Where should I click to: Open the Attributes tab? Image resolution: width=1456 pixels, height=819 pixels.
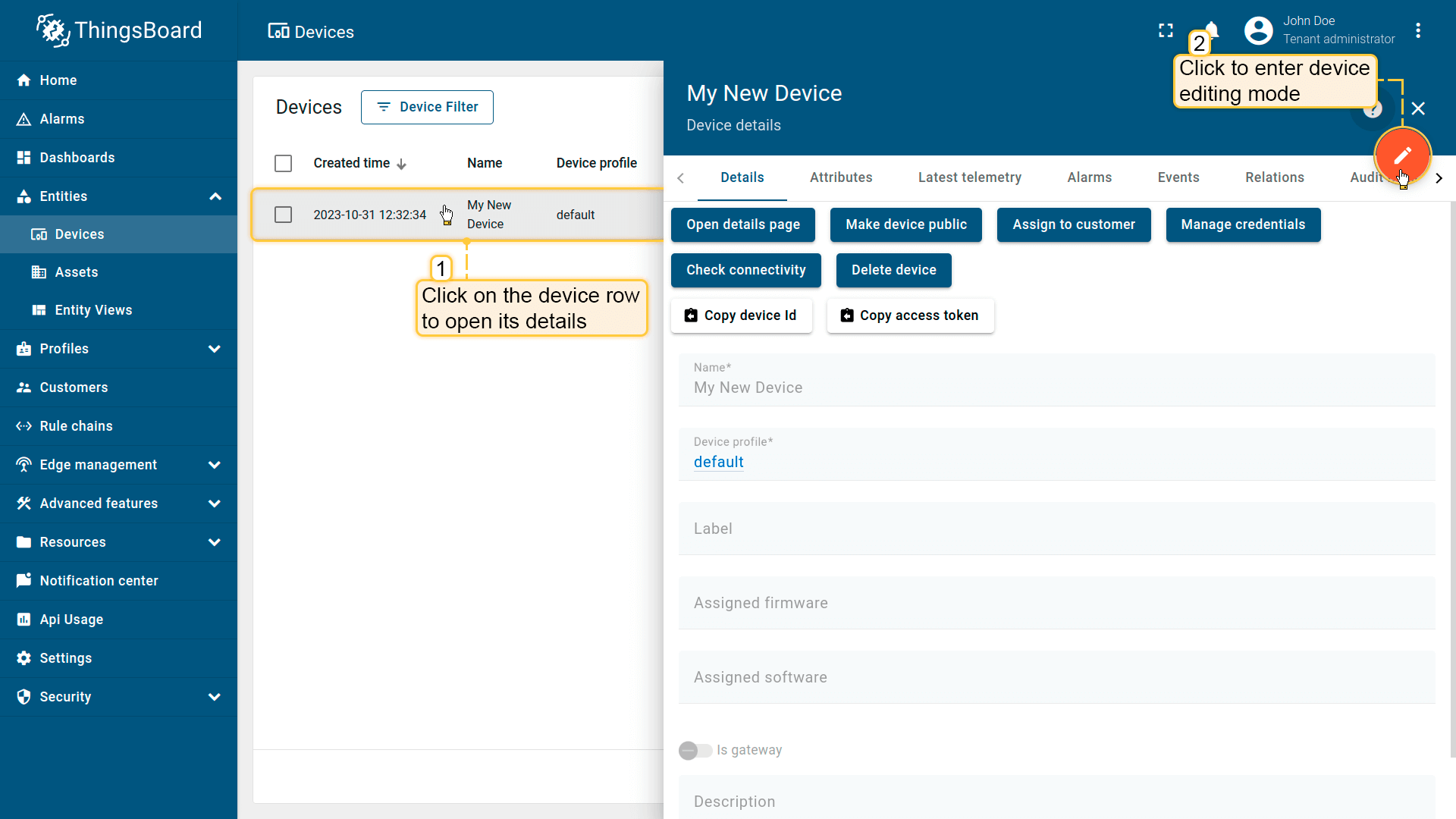tap(840, 177)
